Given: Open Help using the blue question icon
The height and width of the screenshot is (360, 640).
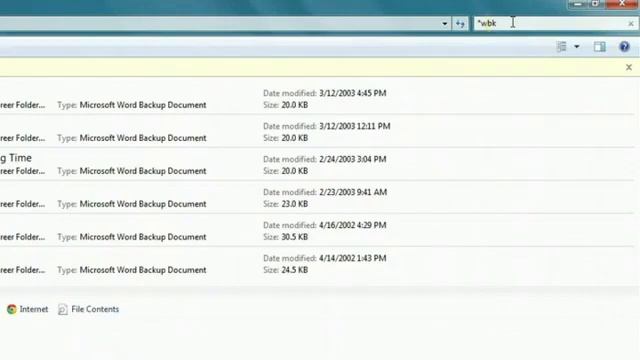Looking at the screenshot, I should [x=624, y=47].
